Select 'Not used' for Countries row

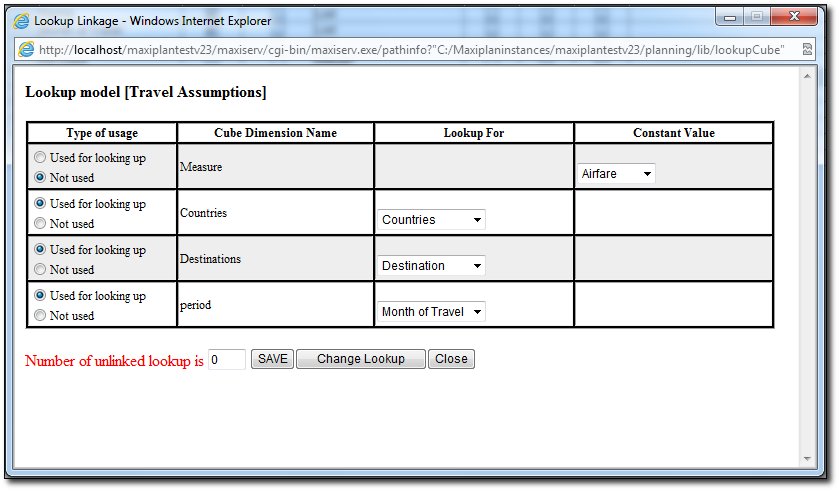40,224
